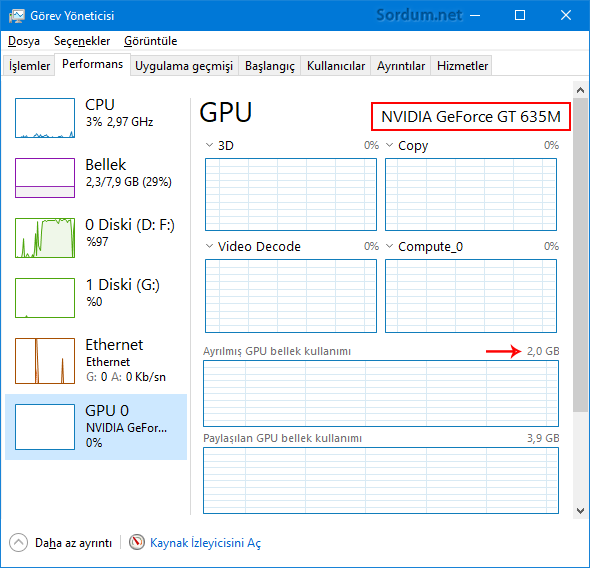
Task: Click the large GPU heading text
Action: click(225, 112)
